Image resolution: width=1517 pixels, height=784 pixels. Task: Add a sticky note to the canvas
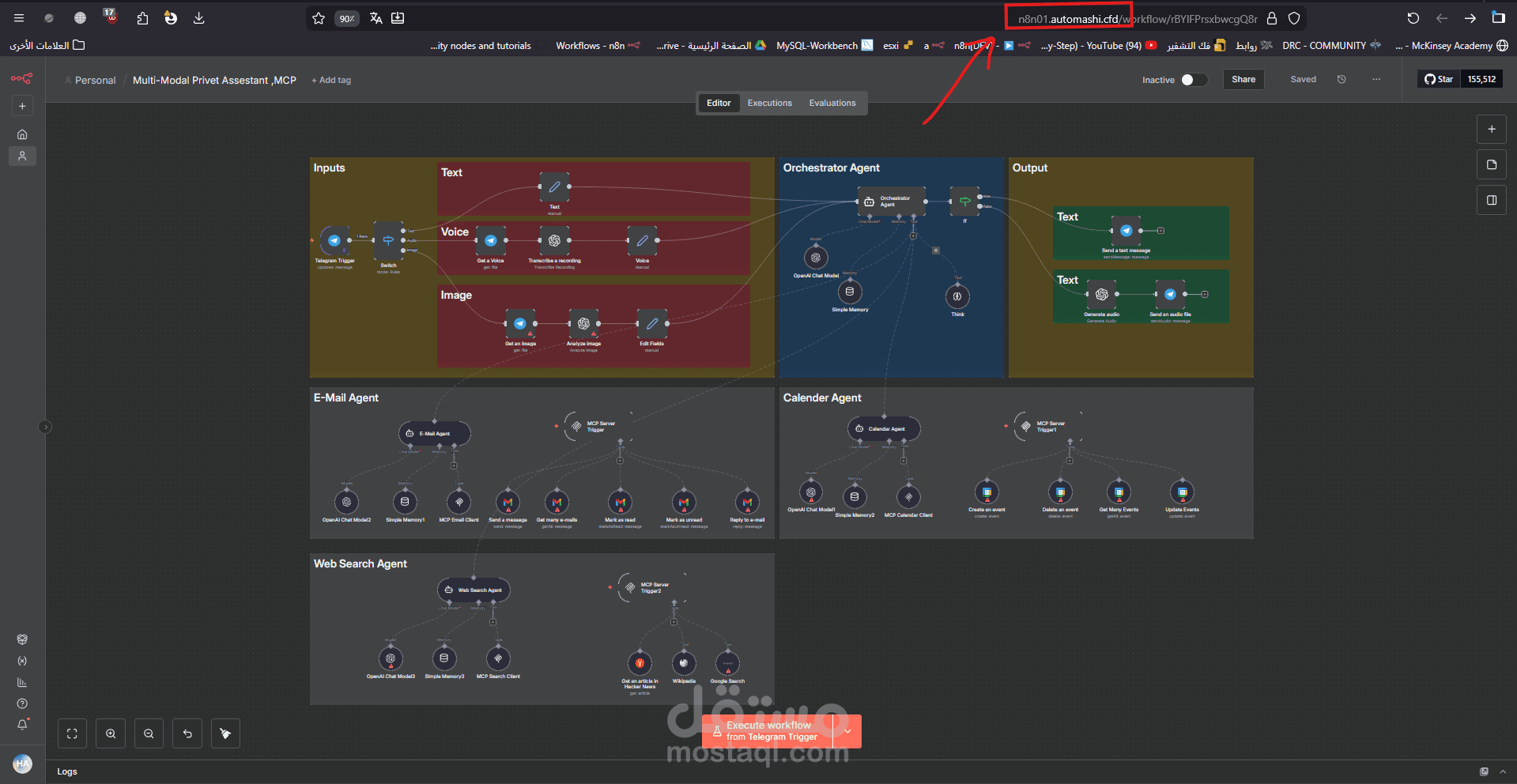[x=1492, y=164]
